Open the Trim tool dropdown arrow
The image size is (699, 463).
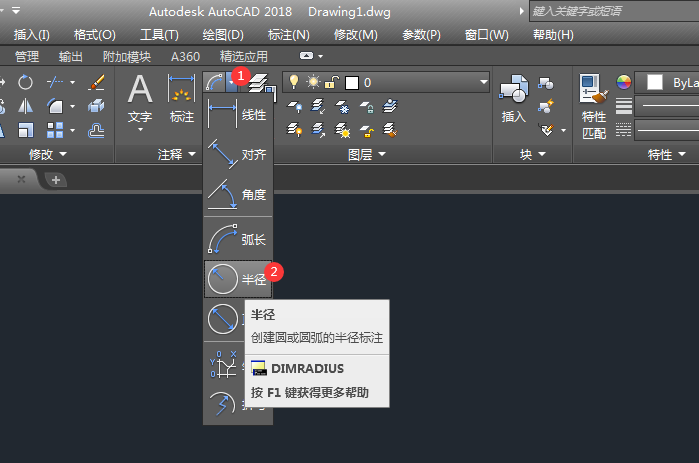pyautogui.click(x=72, y=82)
